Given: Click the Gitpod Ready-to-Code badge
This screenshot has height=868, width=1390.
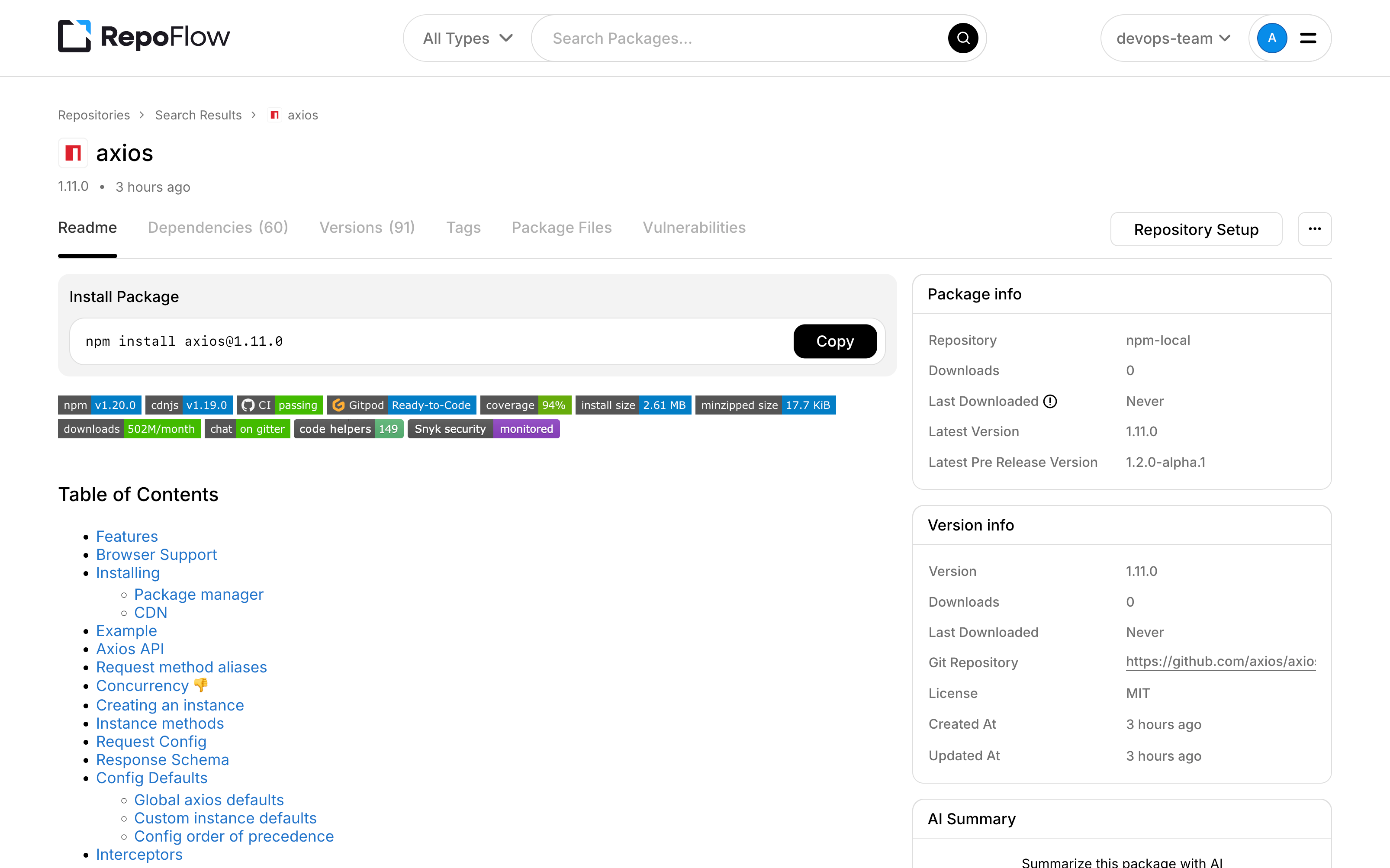Looking at the screenshot, I should [x=402, y=405].
